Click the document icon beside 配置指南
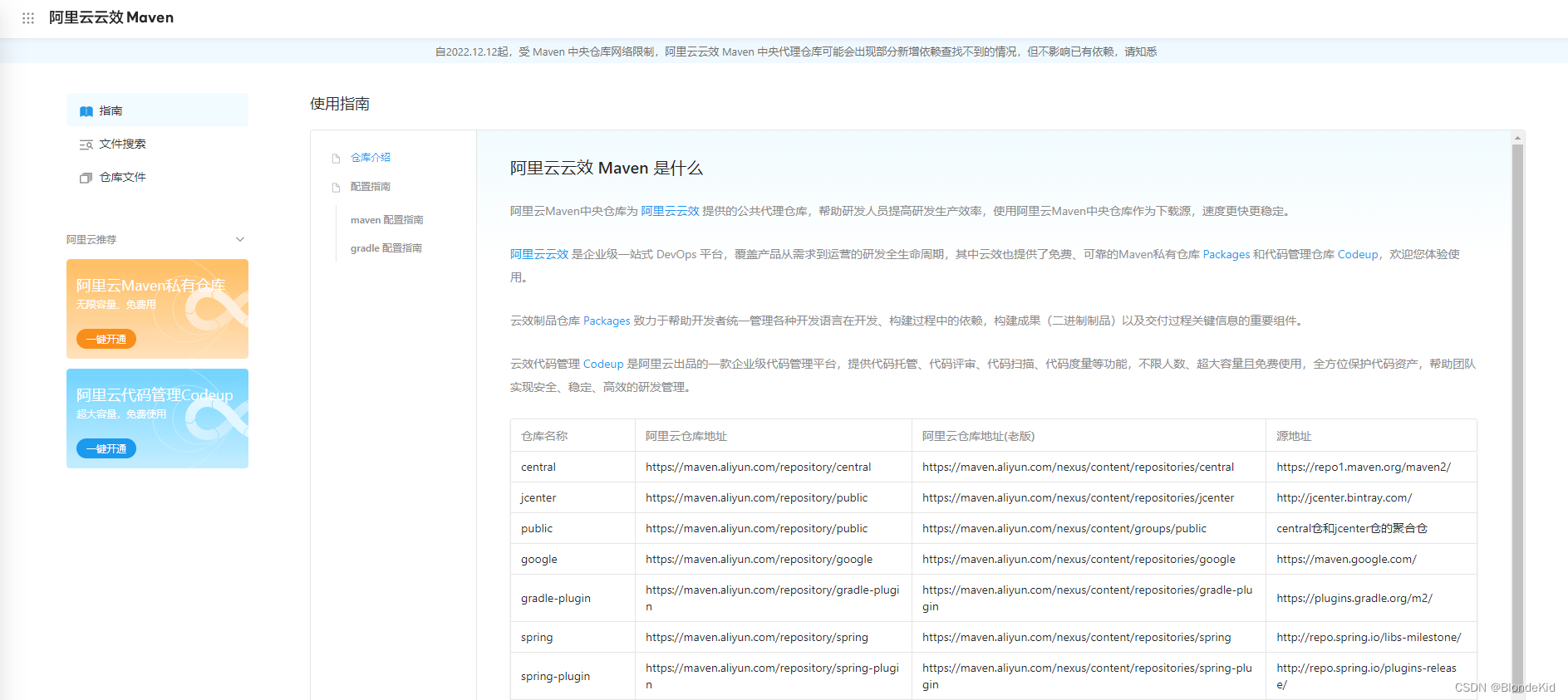 pos(336,188)
